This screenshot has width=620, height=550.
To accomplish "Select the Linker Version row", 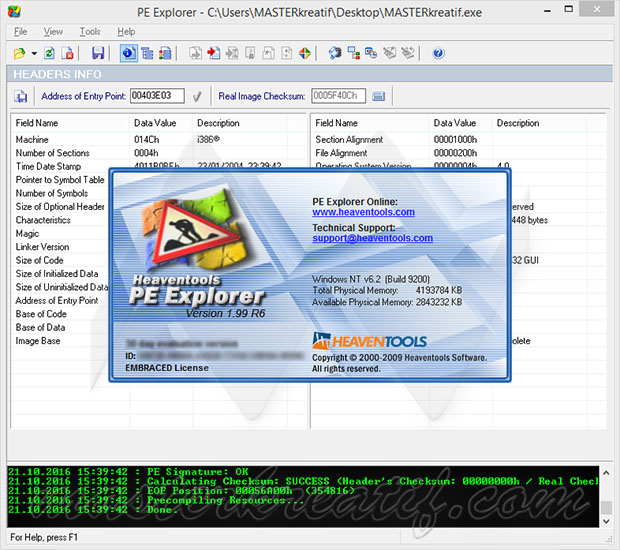I will pos(60,247).
